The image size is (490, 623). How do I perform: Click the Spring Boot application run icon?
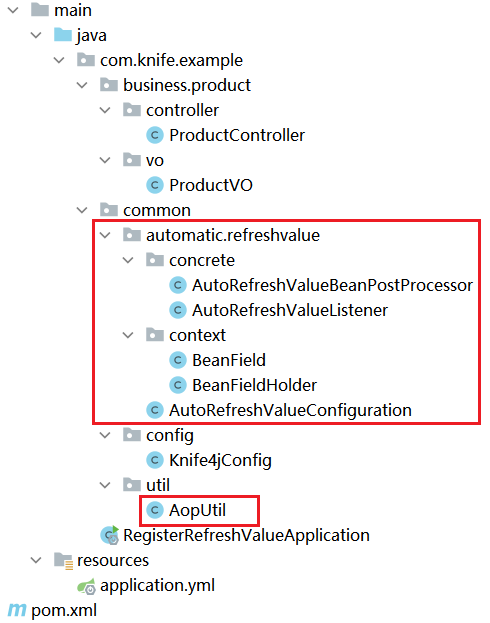(109, 535)
